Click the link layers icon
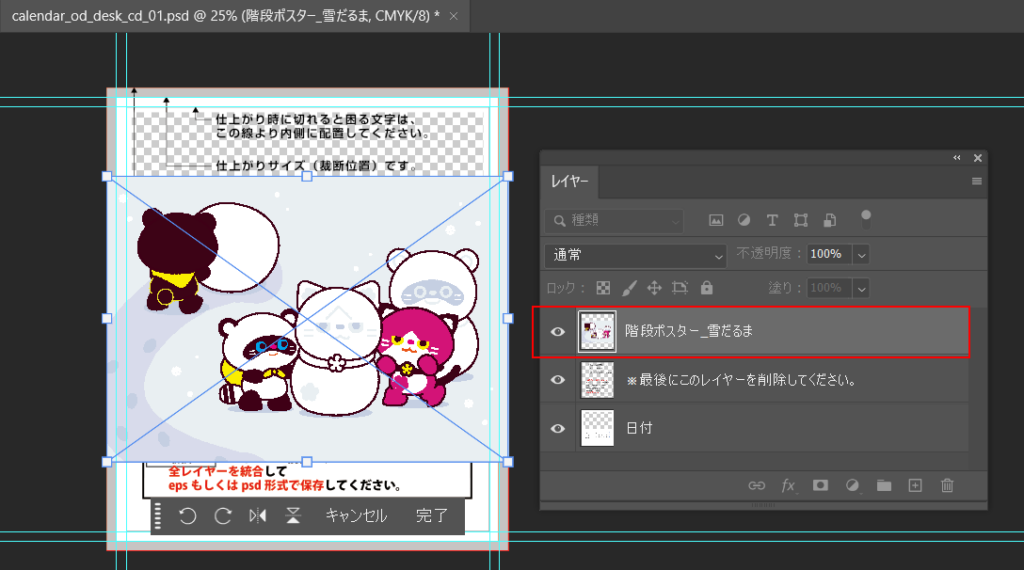The image size is (1024, 570). pos(757,485)
